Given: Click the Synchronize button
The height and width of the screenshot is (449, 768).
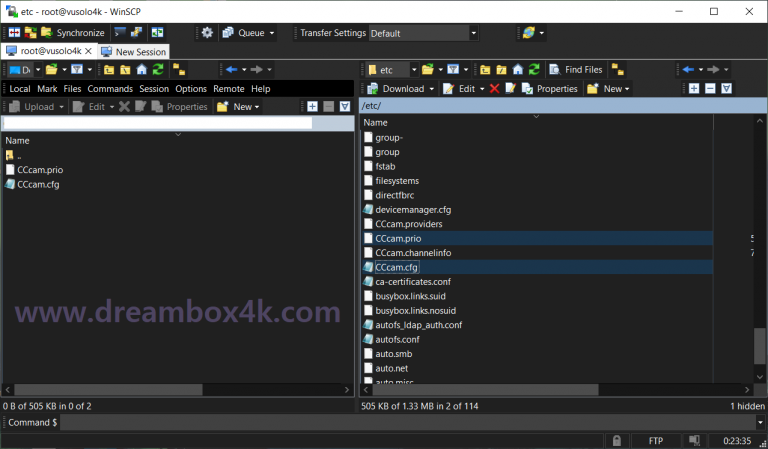Looking at the screenshot, I should (73, 33).
